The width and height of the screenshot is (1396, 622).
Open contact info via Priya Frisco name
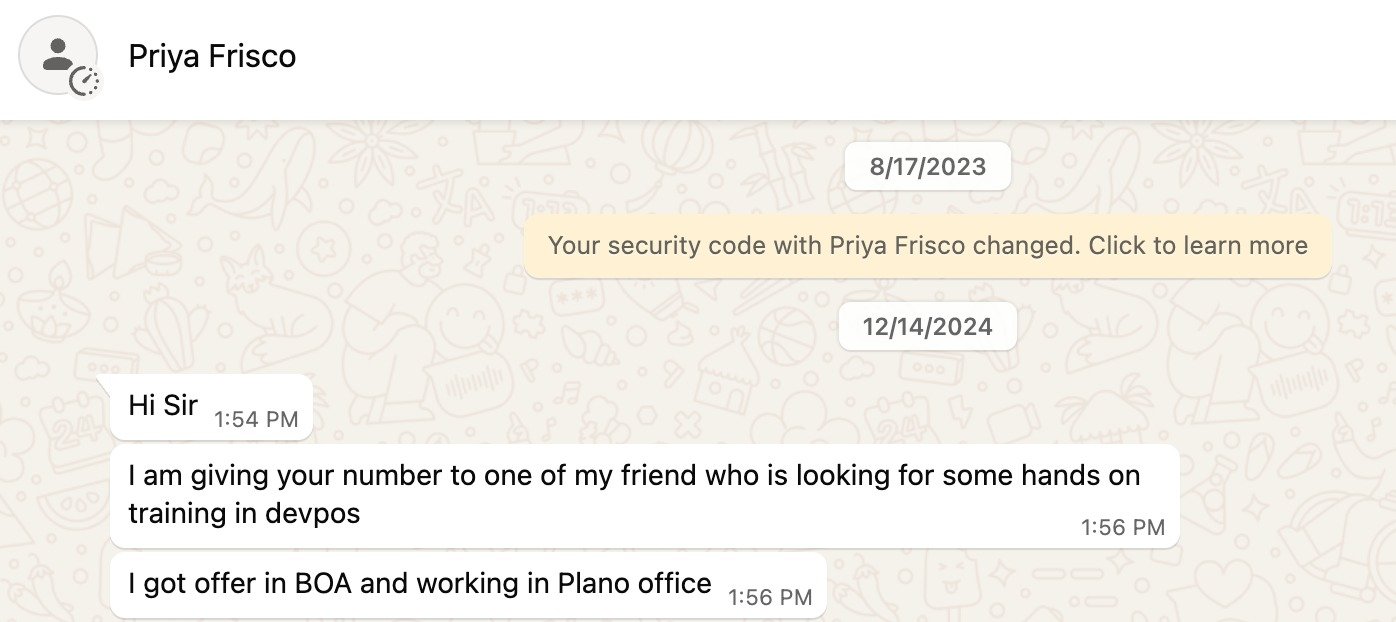(x=212, y=56)
